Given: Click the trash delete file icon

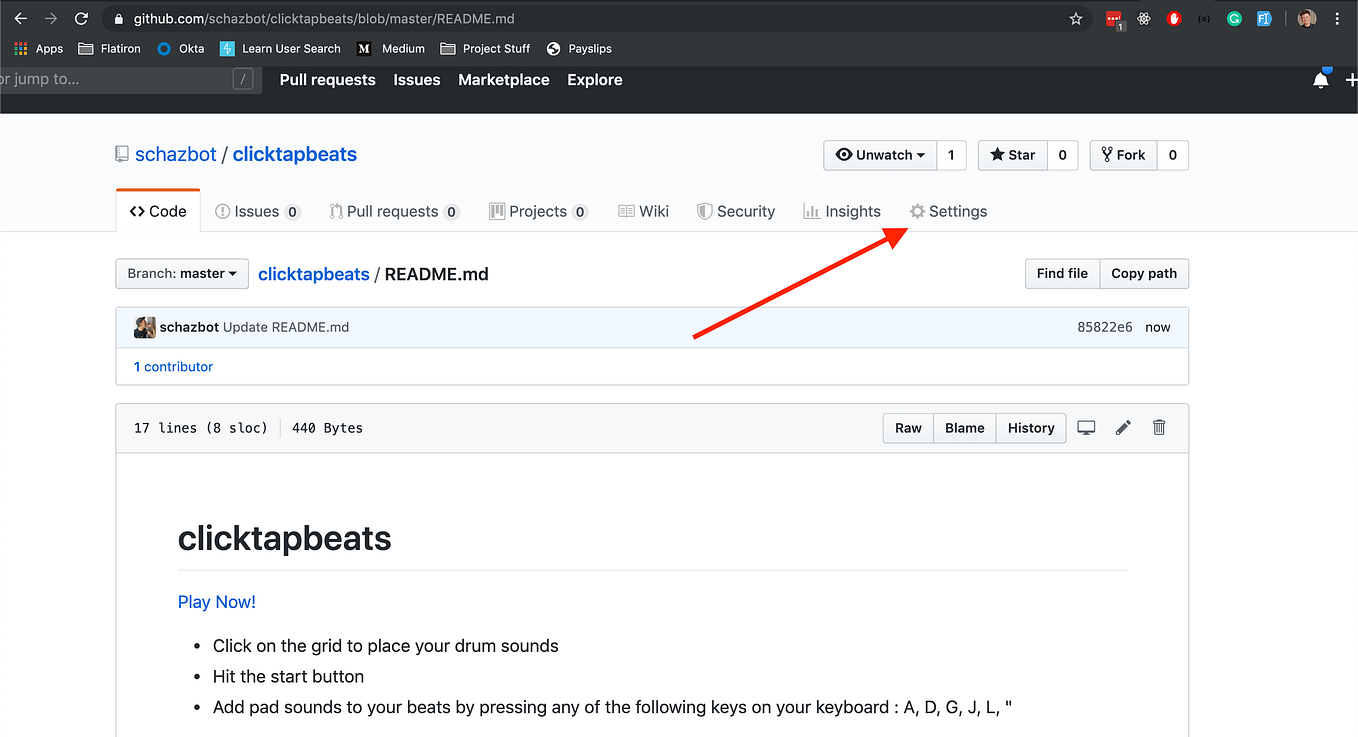Looking at the screenshot, I should 1159,428.
